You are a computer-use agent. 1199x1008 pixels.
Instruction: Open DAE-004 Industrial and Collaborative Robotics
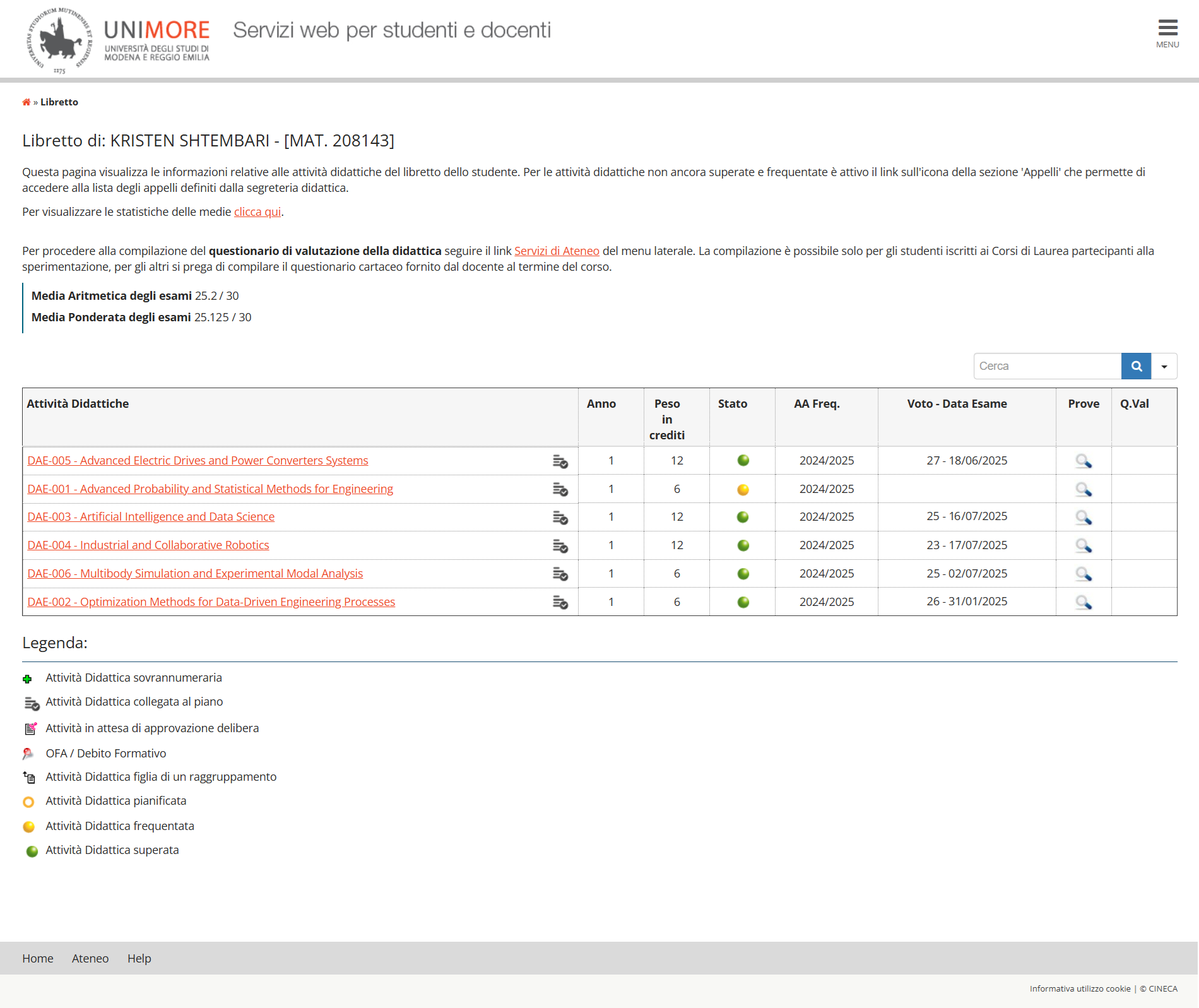(x=148, y=545)
